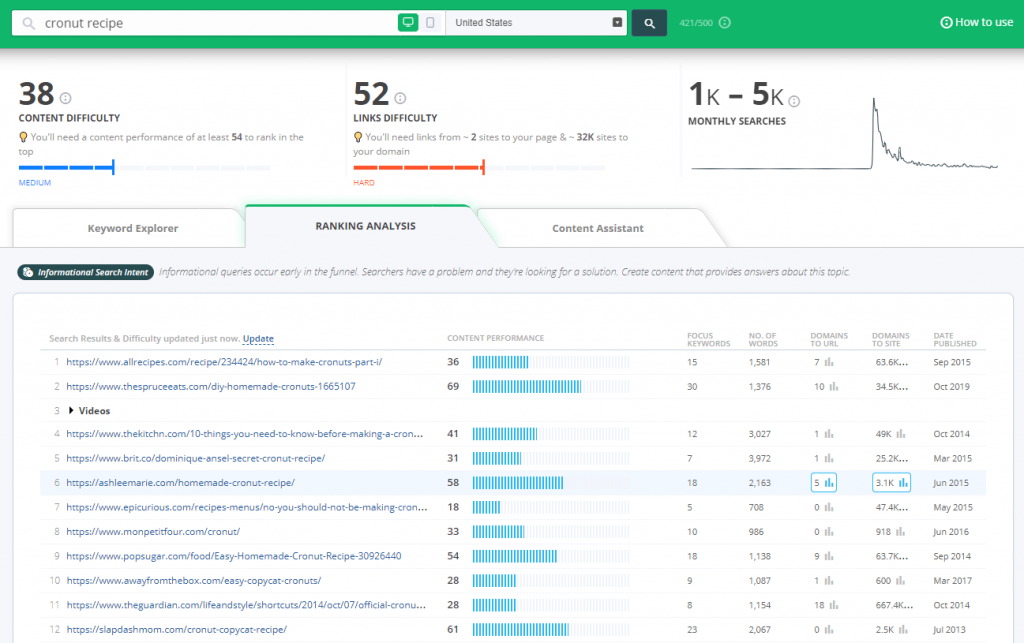Switch to the Keyword Explorer tab

point(132,228)
